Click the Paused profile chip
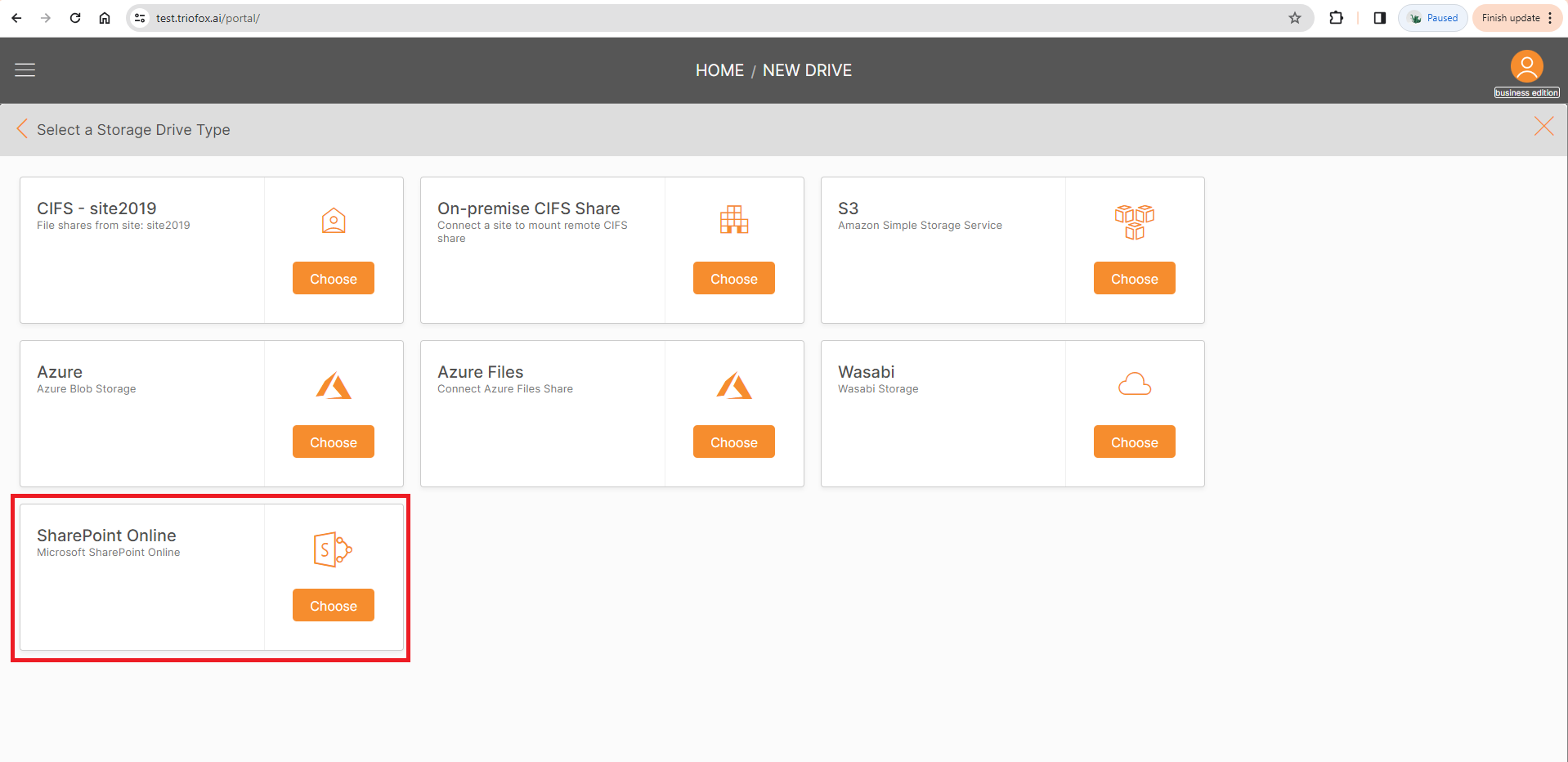 1433,18
